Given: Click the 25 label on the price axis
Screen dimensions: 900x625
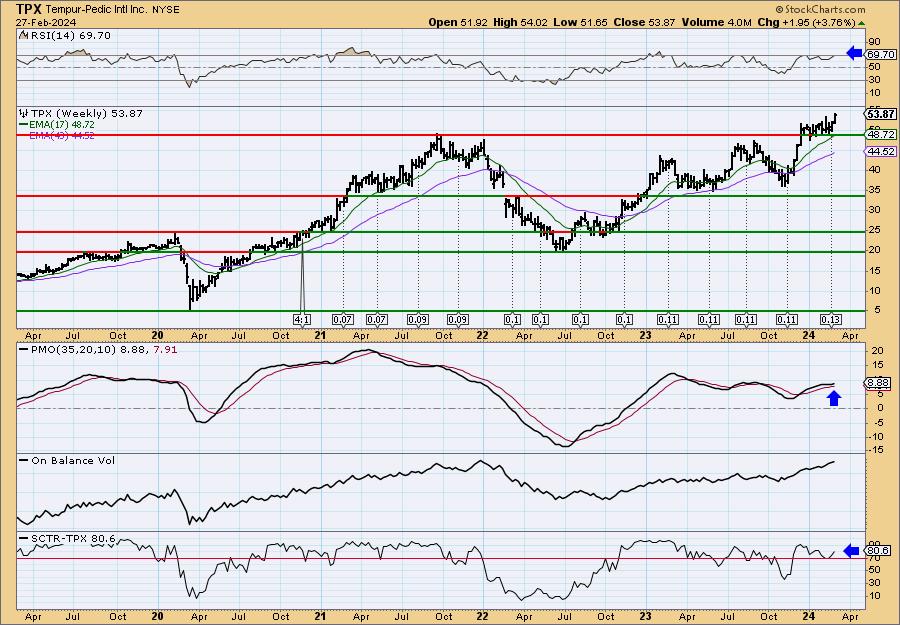Looking at the screenshot, I should point(874,230).
